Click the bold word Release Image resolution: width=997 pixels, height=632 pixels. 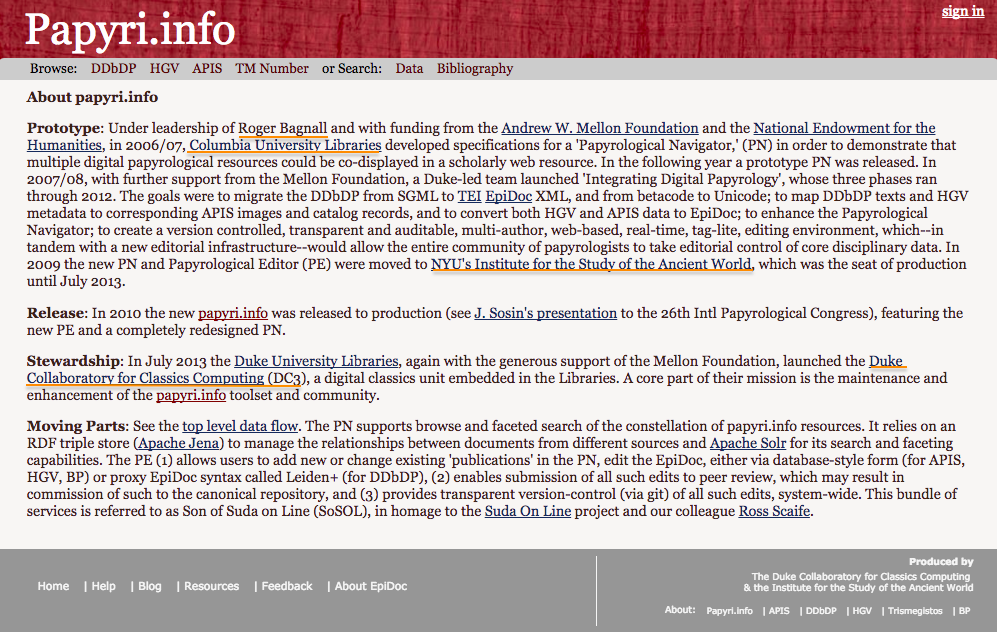[55, 313]
